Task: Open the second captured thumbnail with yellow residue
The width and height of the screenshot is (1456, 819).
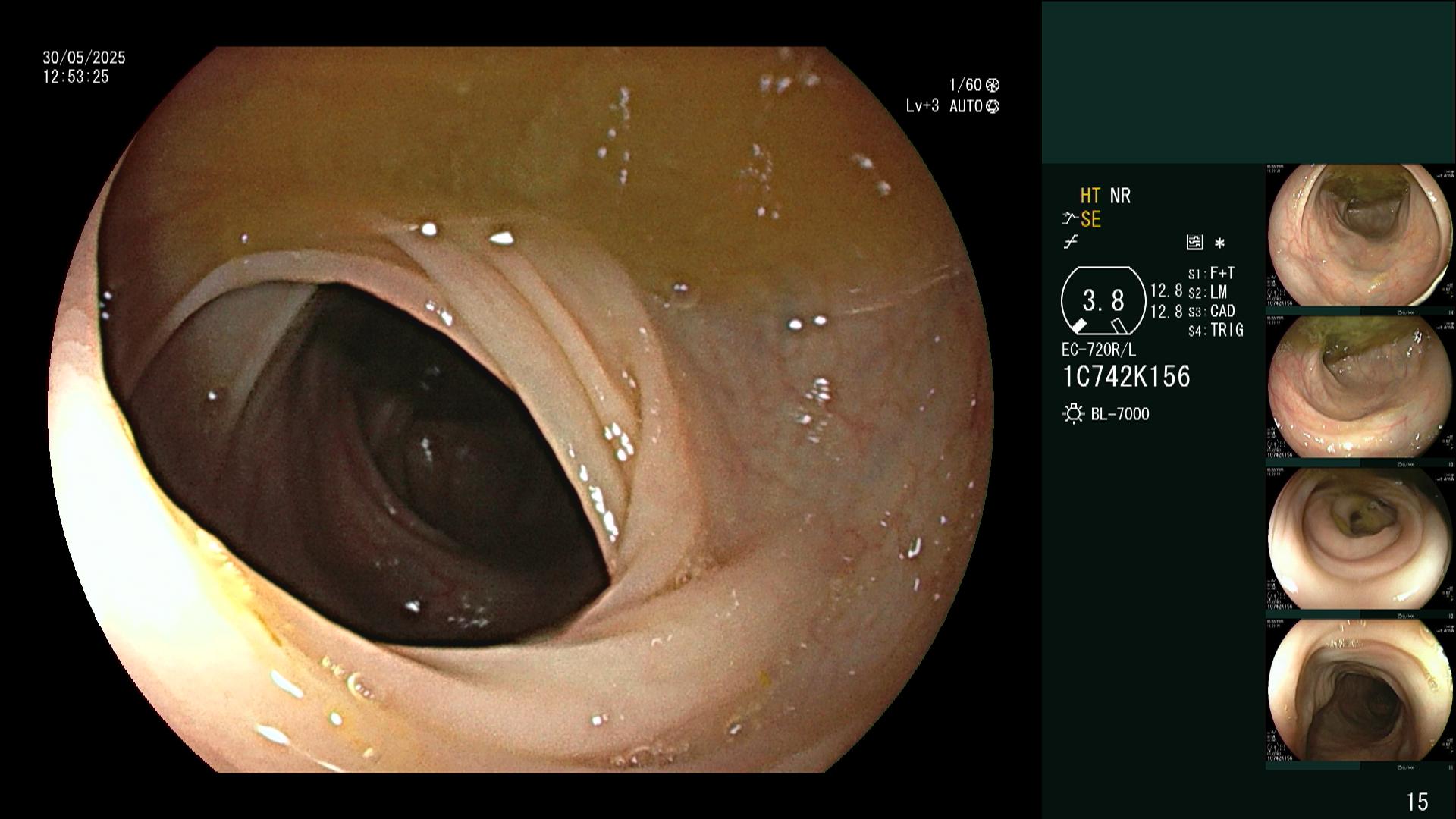Action: tap(1360, 388)
